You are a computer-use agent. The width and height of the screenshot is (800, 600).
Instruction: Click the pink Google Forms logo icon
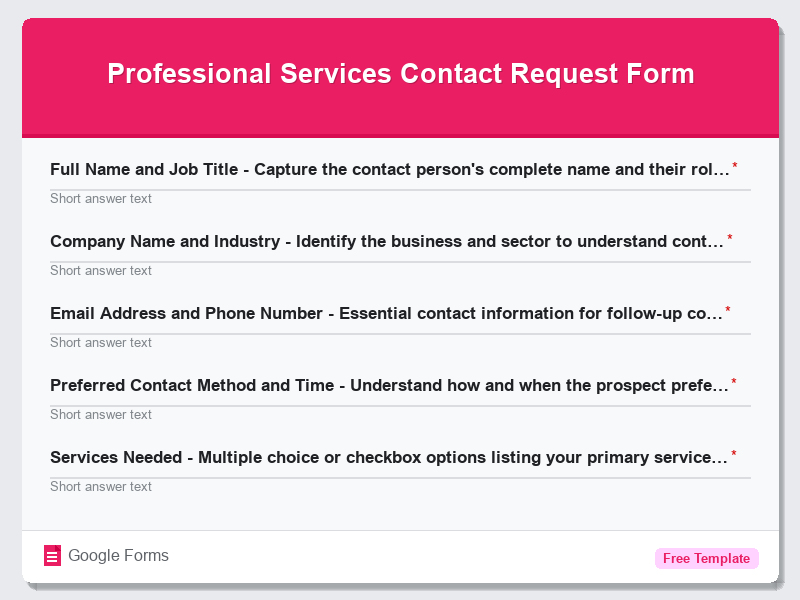(52, 555)
